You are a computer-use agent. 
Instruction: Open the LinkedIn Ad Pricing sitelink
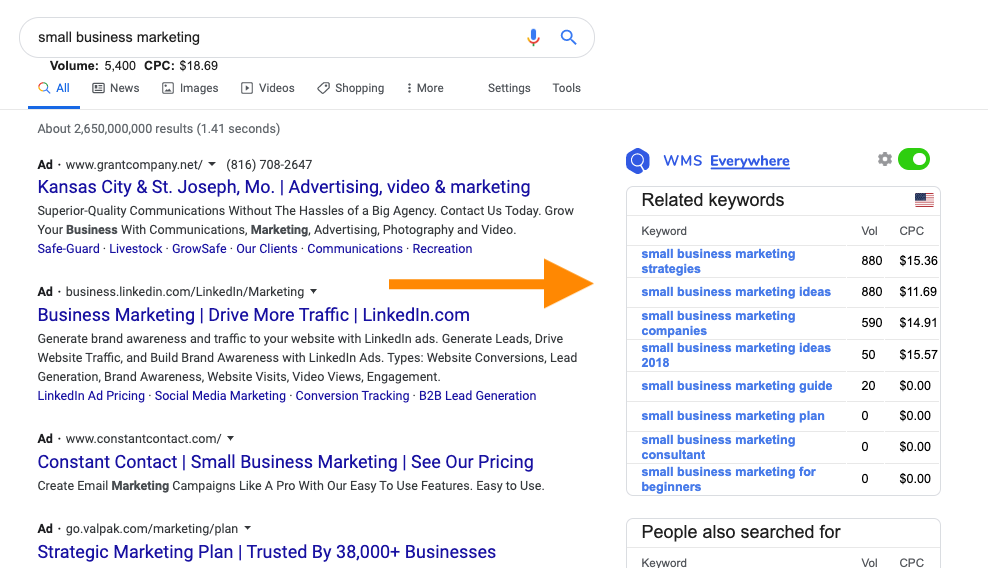tap(91, 396)
